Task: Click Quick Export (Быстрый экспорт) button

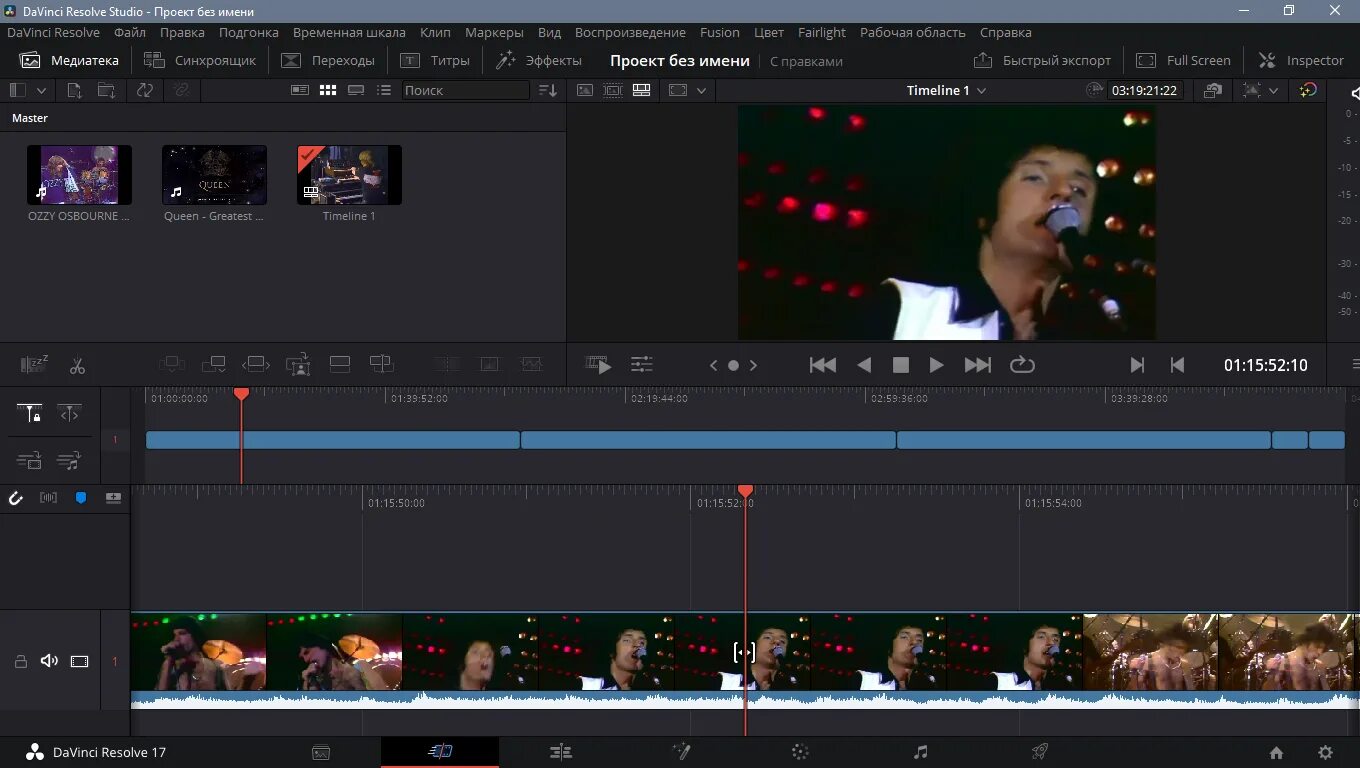Action: click(x=1043, y=60)
